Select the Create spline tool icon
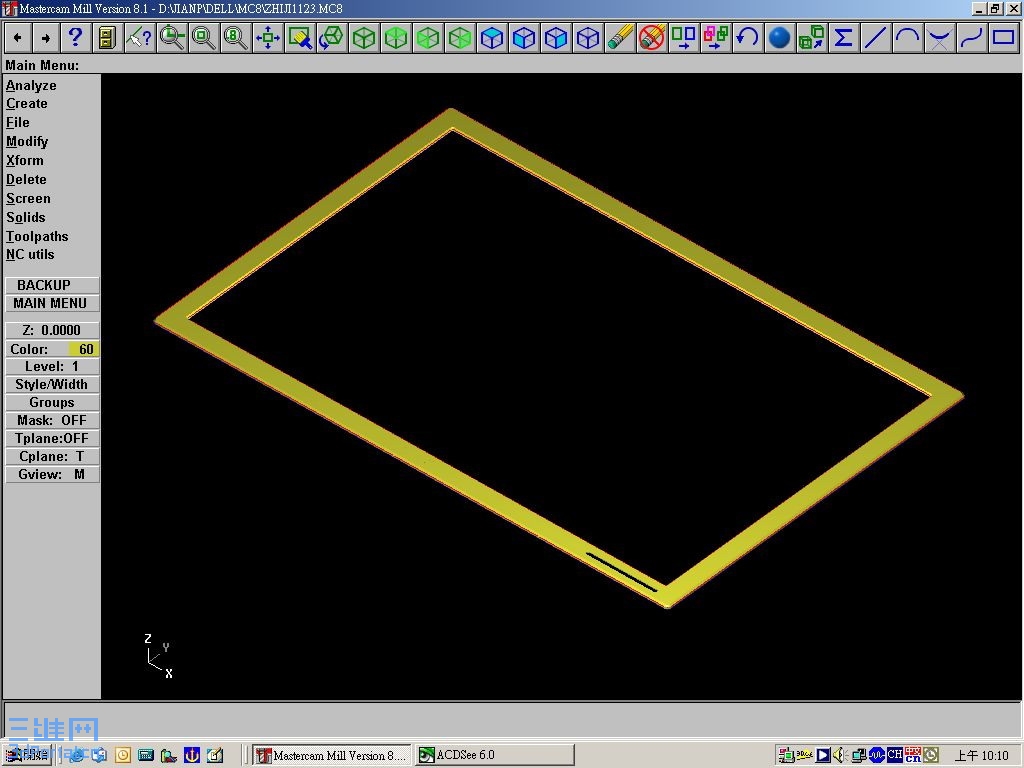Image resolution: width=1024 pixels, height=768 pixels. pyautogui.click(x=971, y=38)
